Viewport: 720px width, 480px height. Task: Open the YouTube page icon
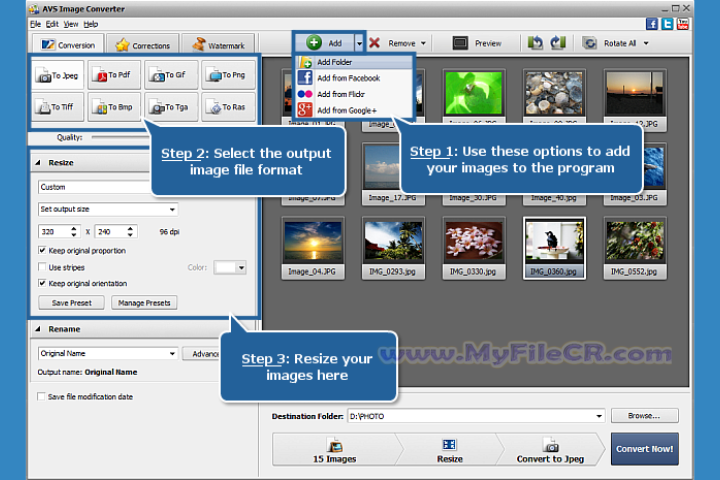(x=682, y=24)
